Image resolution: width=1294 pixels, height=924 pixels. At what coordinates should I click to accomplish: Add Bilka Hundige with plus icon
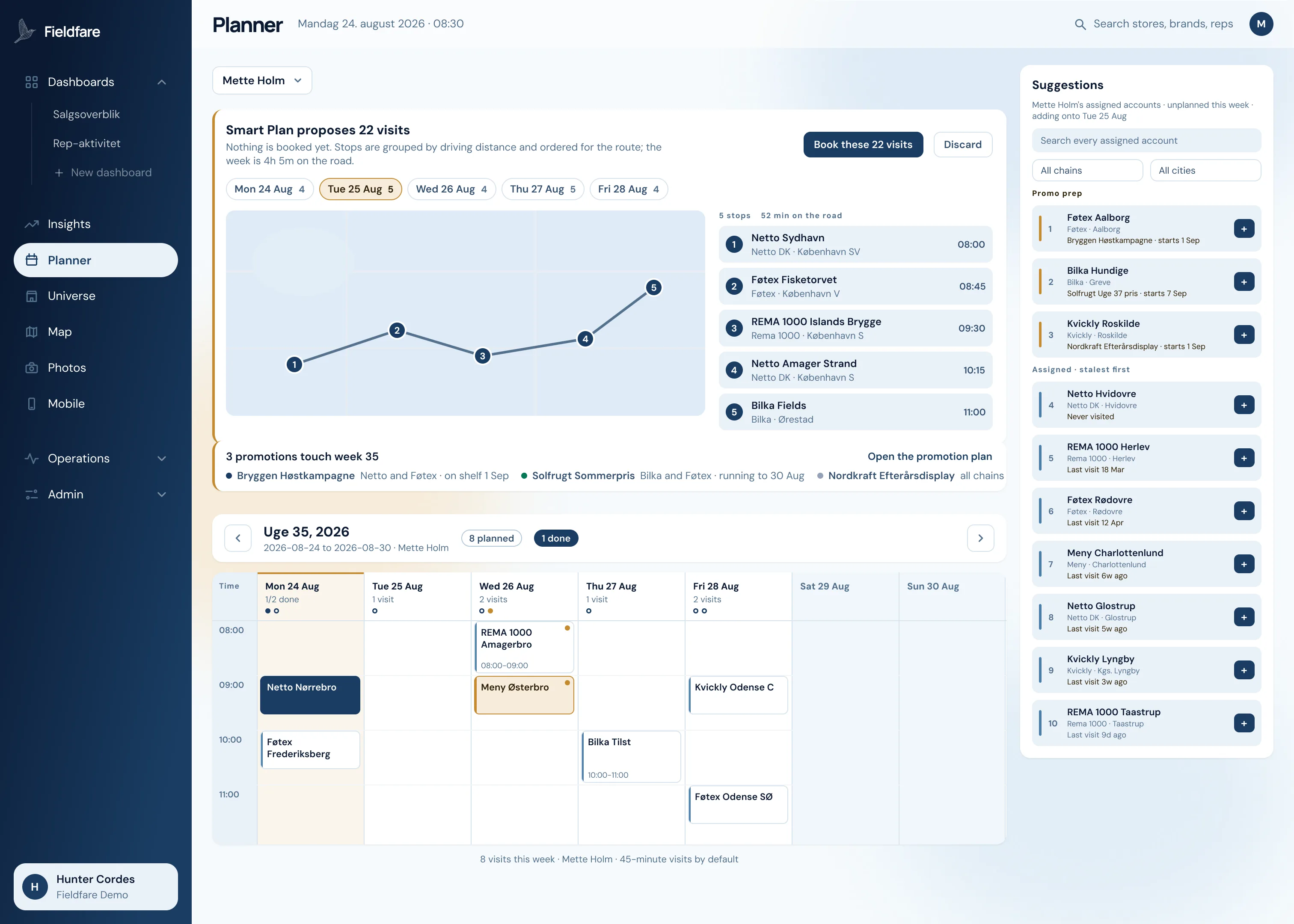pyautogui.click(x=1244, y=281)
